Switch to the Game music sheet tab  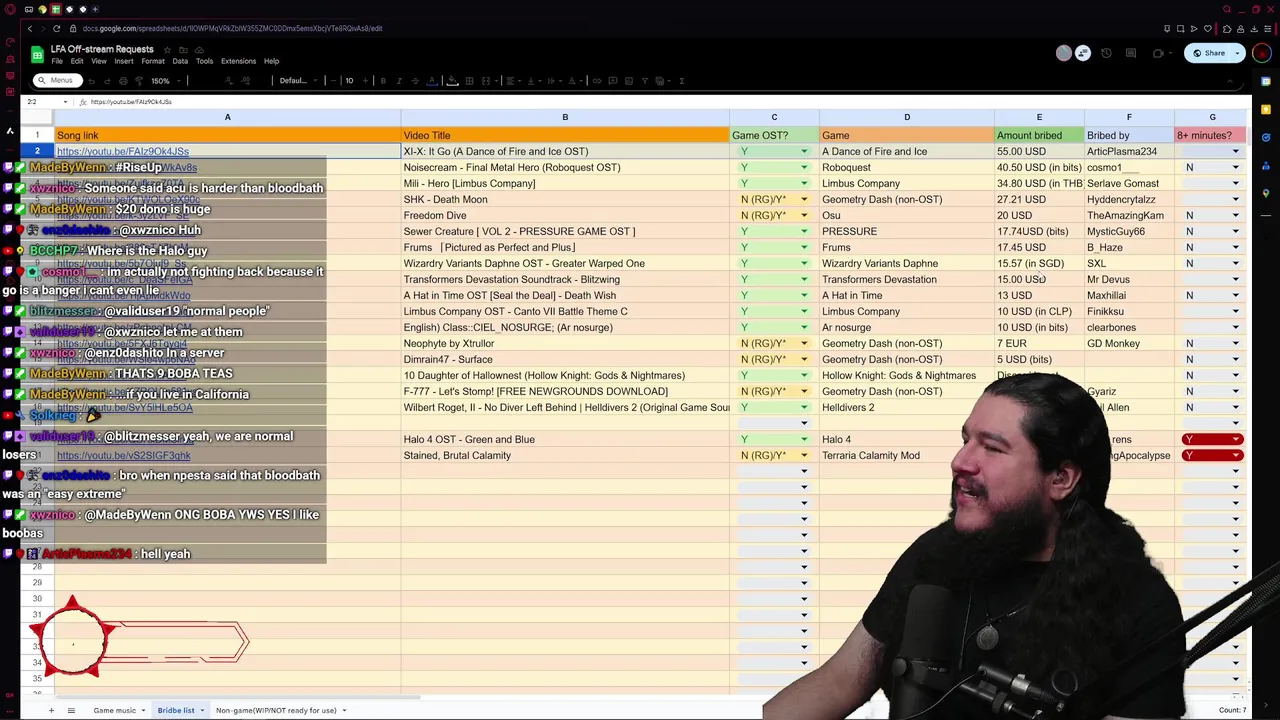115,711
